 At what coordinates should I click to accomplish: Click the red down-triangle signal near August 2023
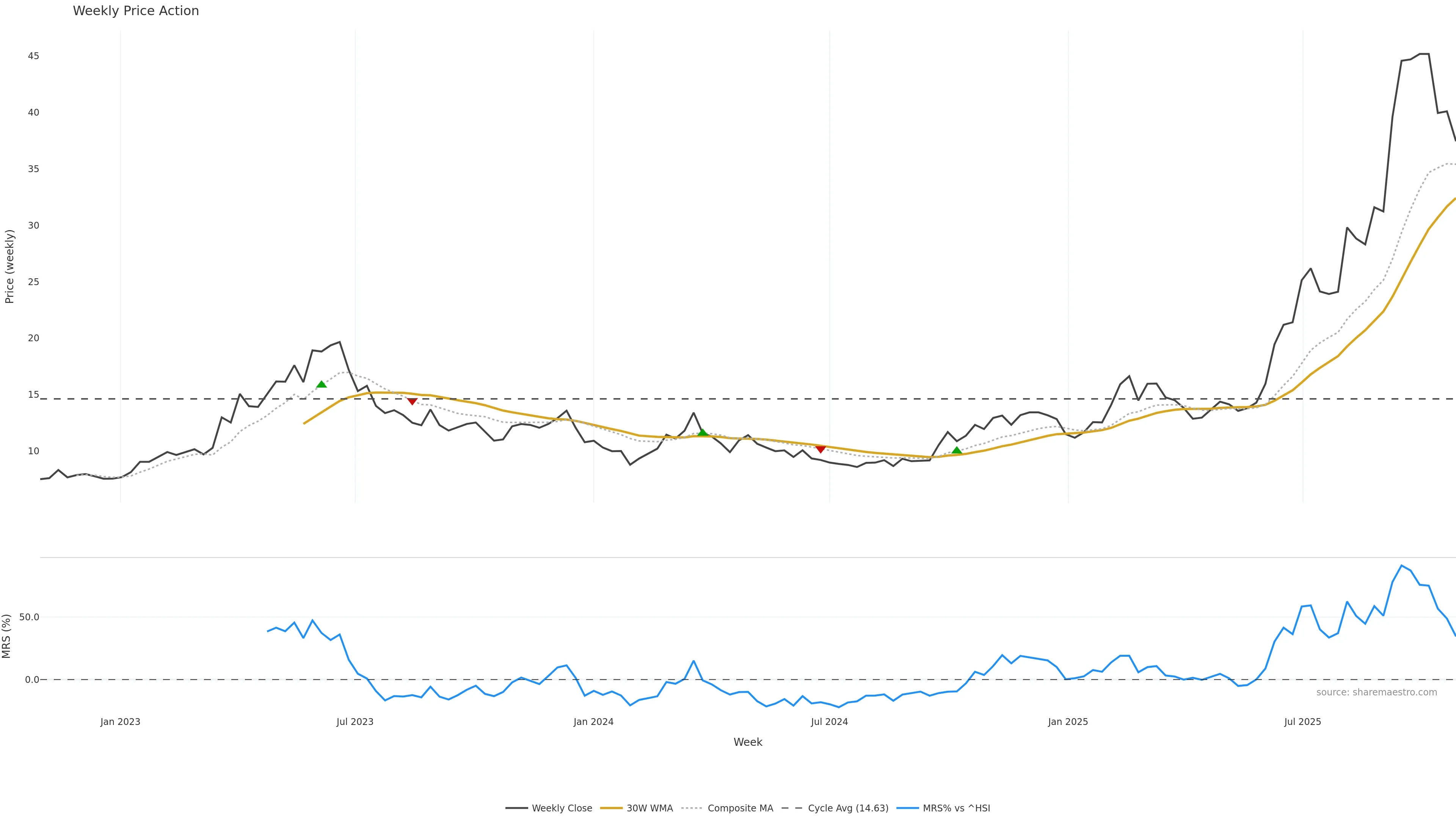point(412,401)
